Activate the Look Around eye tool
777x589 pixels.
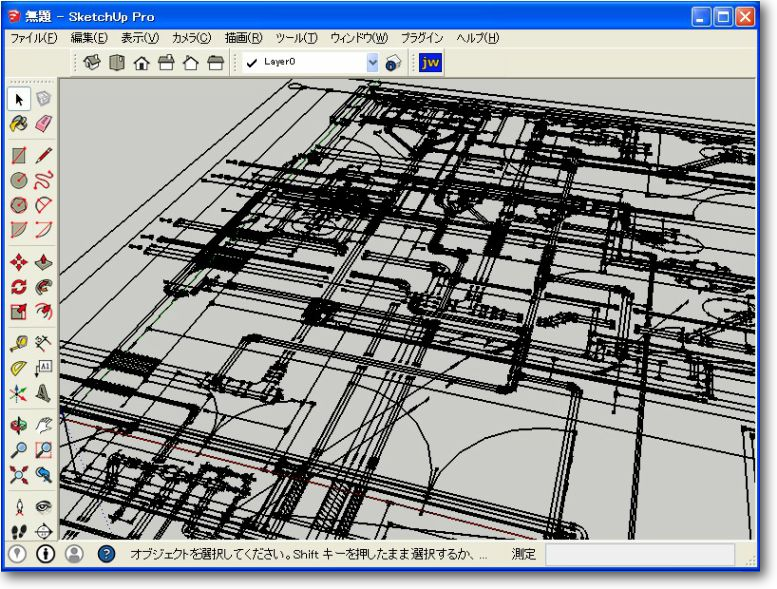44,506
